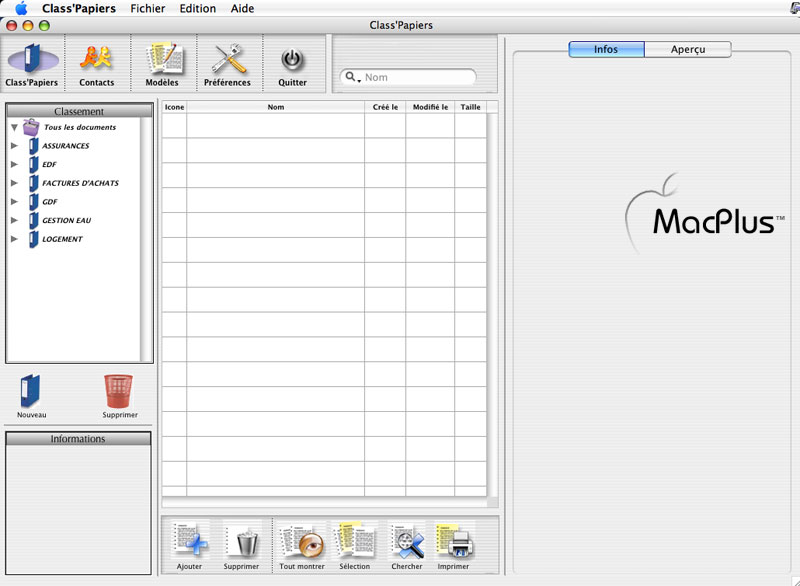This screenshot has height=586, width=800.
Task: Click the GESTION EAU binder icon
Action: click(34, 220)
